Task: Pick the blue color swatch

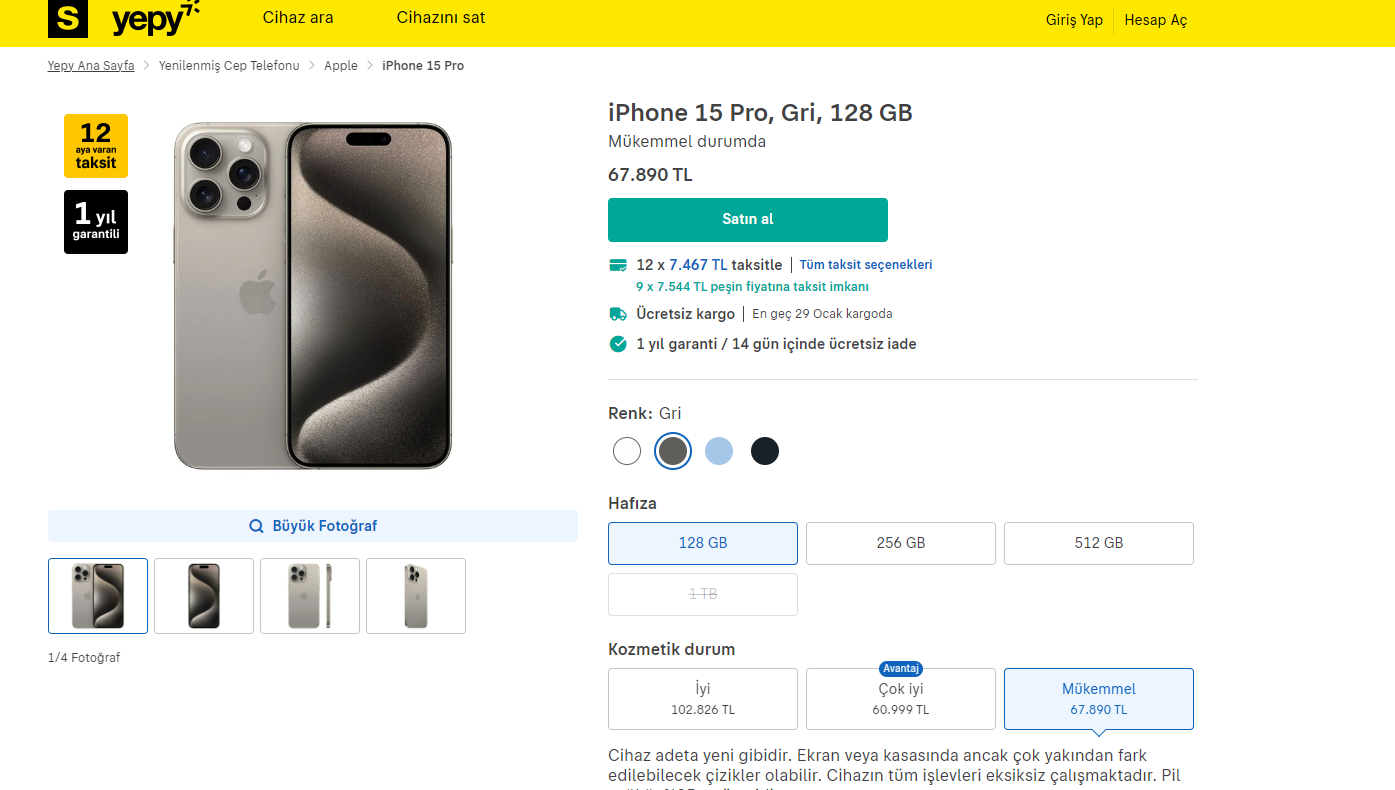Action: coord(719,451)
